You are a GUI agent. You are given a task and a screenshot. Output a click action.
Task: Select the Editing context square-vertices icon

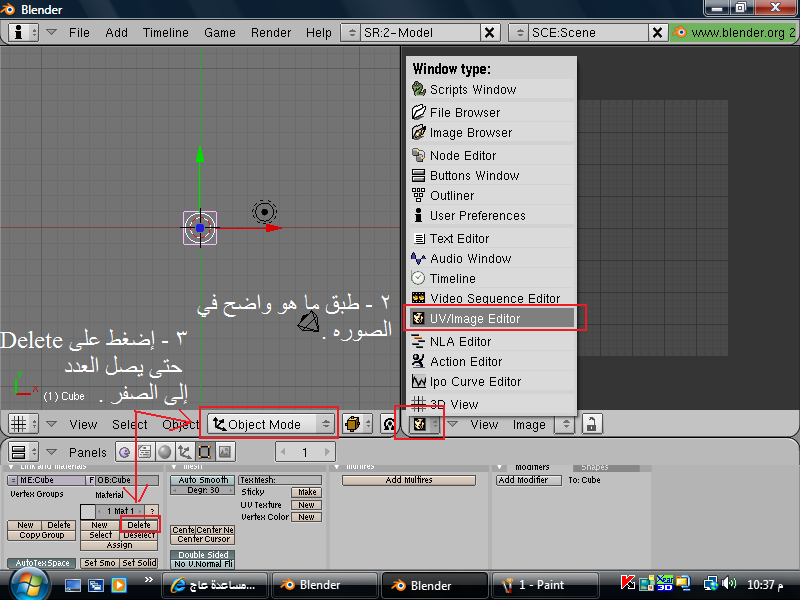(205, 452)
